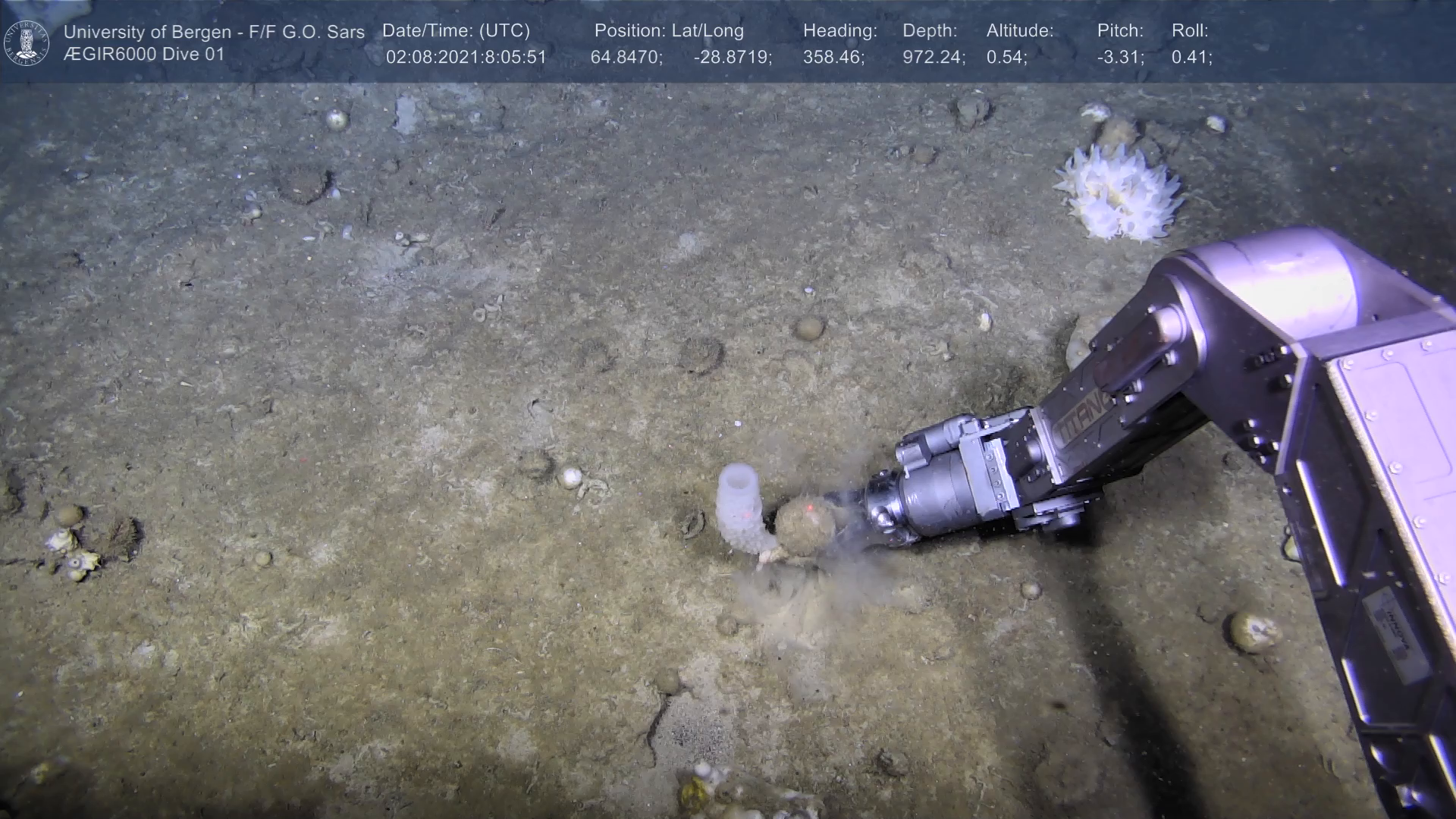Click the Pitch: label
This screenshot has width=1456, height=819.
coord(1120,31)
